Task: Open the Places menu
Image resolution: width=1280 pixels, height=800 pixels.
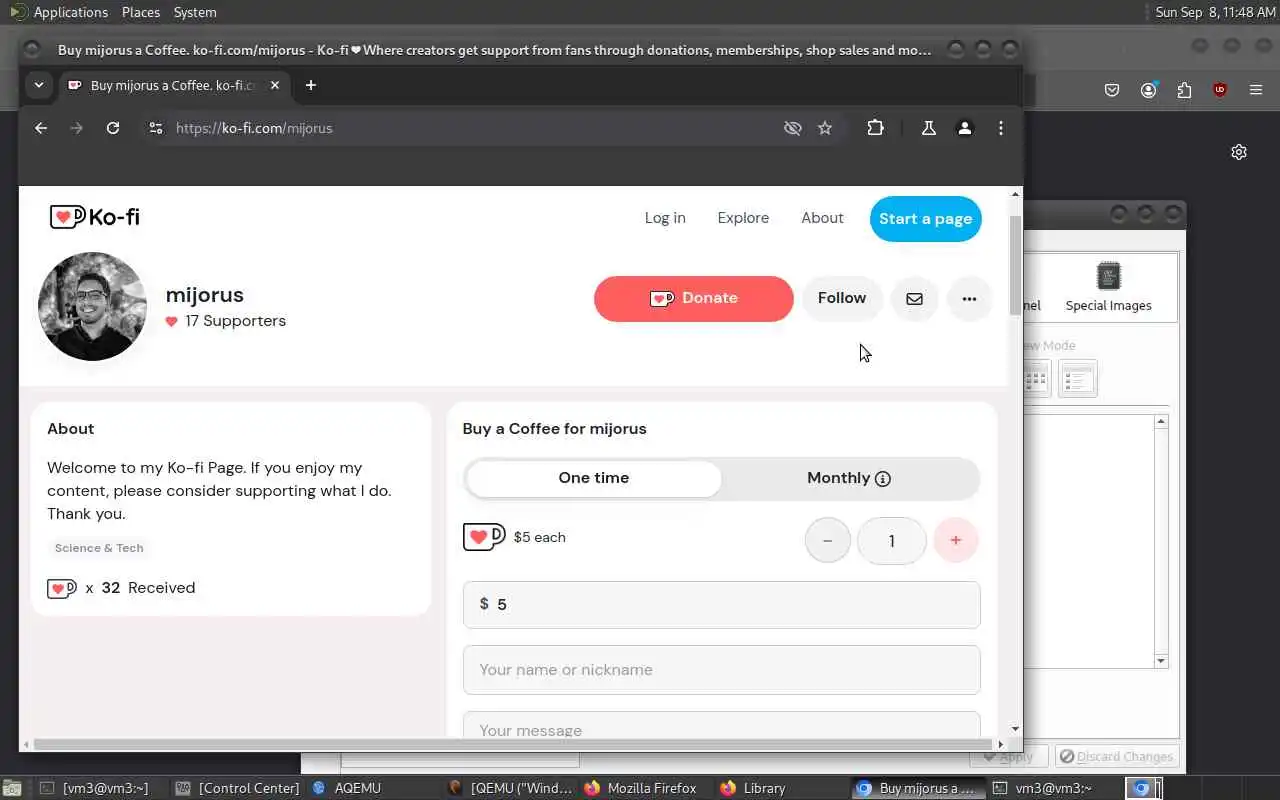Action: coord(141,12)
